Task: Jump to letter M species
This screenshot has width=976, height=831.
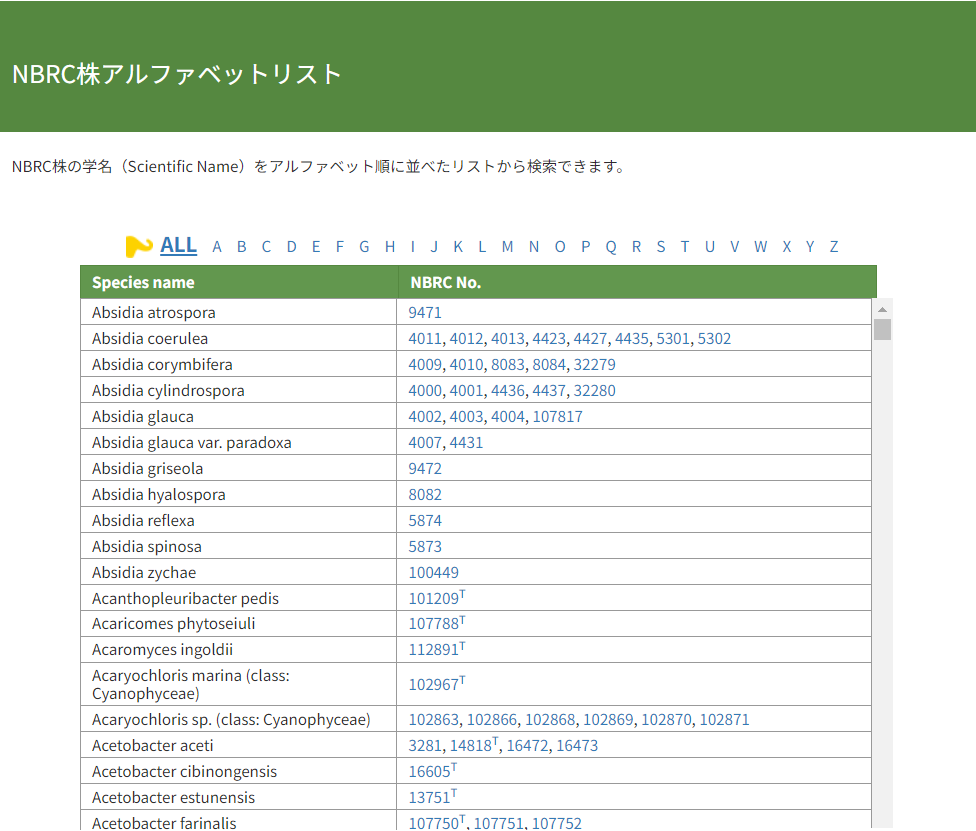Action: coord(507,247)
